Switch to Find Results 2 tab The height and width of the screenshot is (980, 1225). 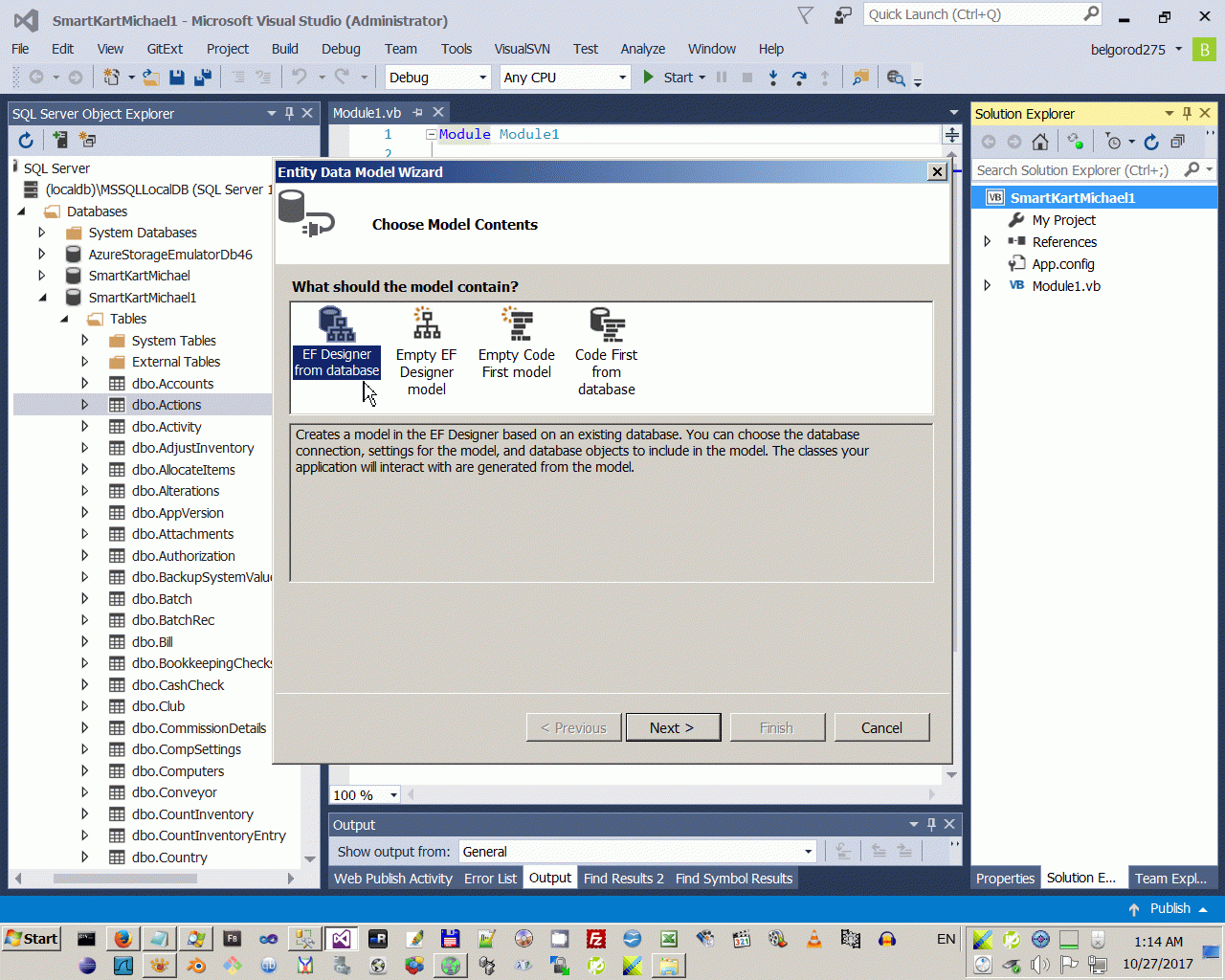coord(624,879)
